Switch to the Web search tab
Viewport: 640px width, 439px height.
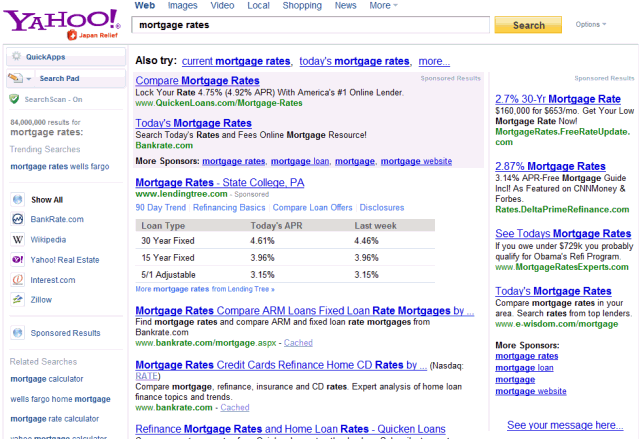pos(145,6)
